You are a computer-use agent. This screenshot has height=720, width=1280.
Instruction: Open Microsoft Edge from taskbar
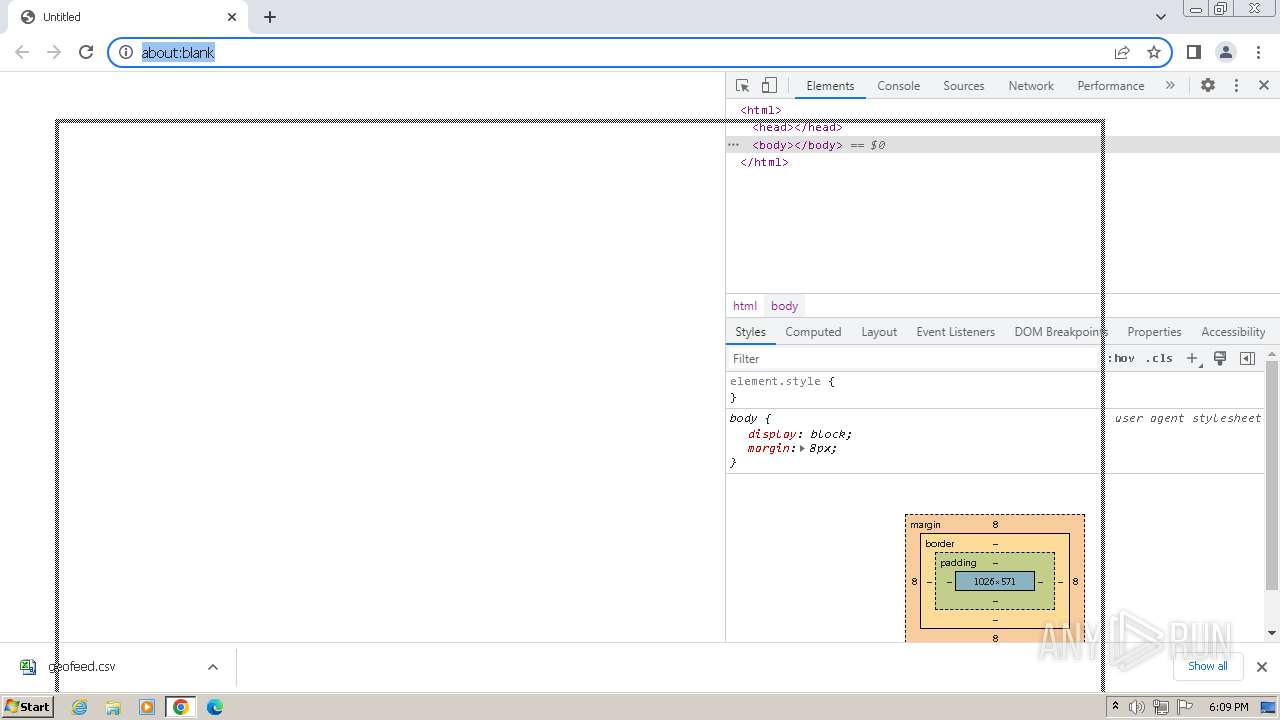pos(215,707)
